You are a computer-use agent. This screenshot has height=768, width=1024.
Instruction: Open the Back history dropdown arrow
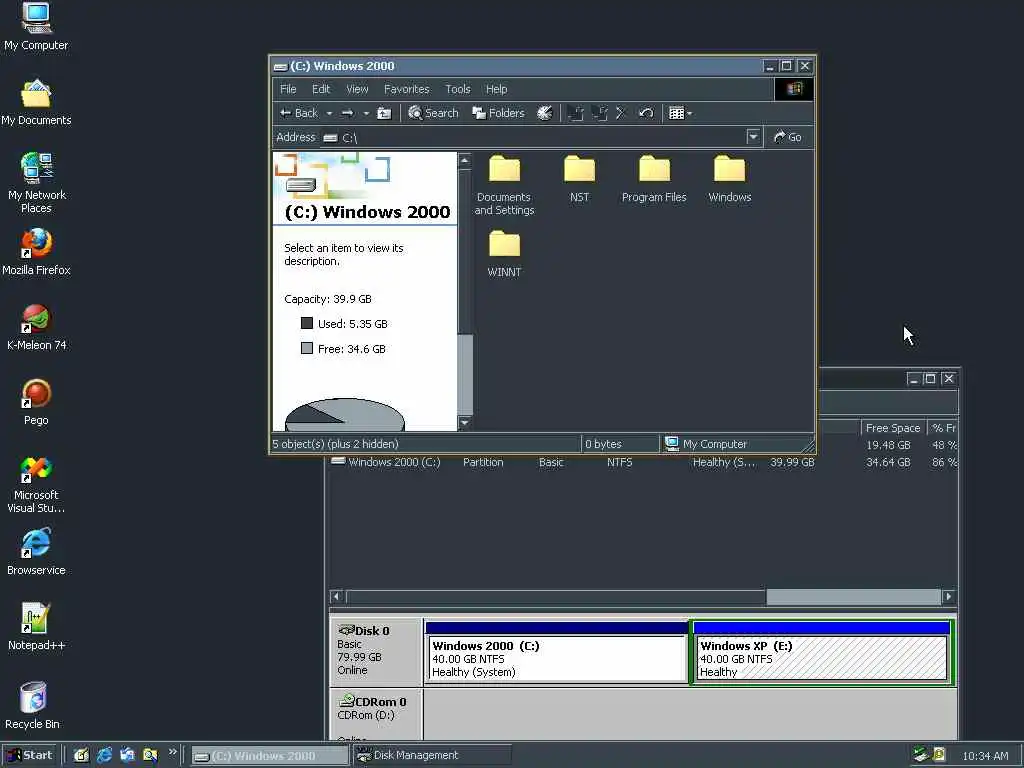329,114
